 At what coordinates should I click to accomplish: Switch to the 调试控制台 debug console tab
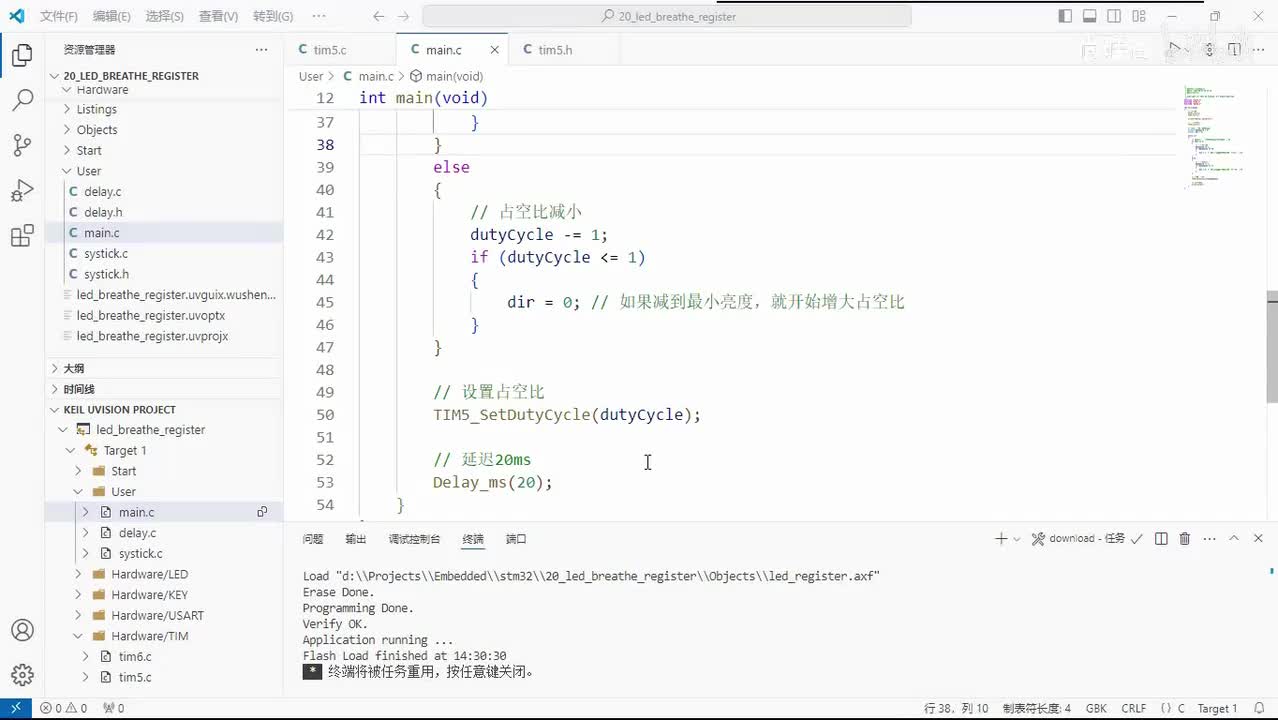point(414,539)
